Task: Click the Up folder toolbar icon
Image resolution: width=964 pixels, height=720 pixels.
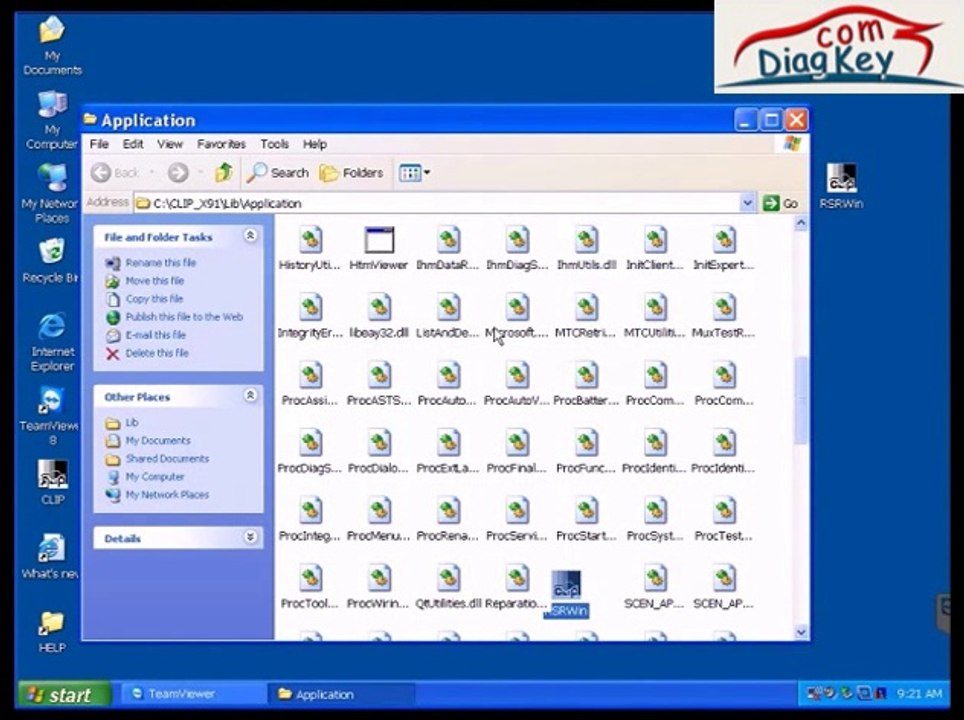Action: (224, 173)
